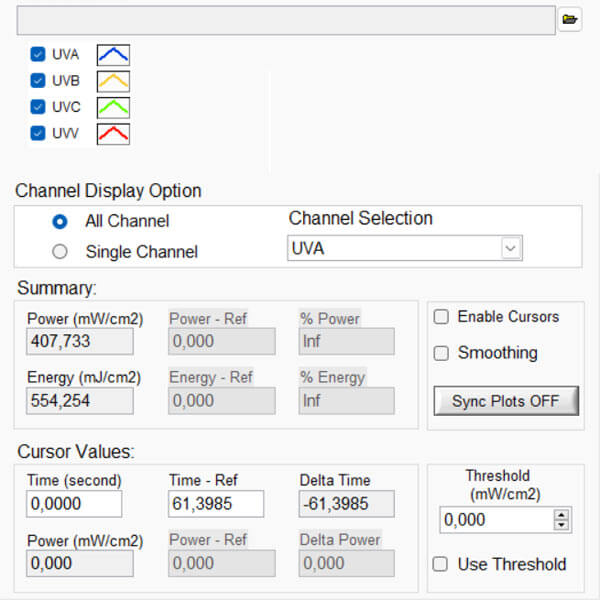Check the Use Threshold box

(x=441, y=564)
